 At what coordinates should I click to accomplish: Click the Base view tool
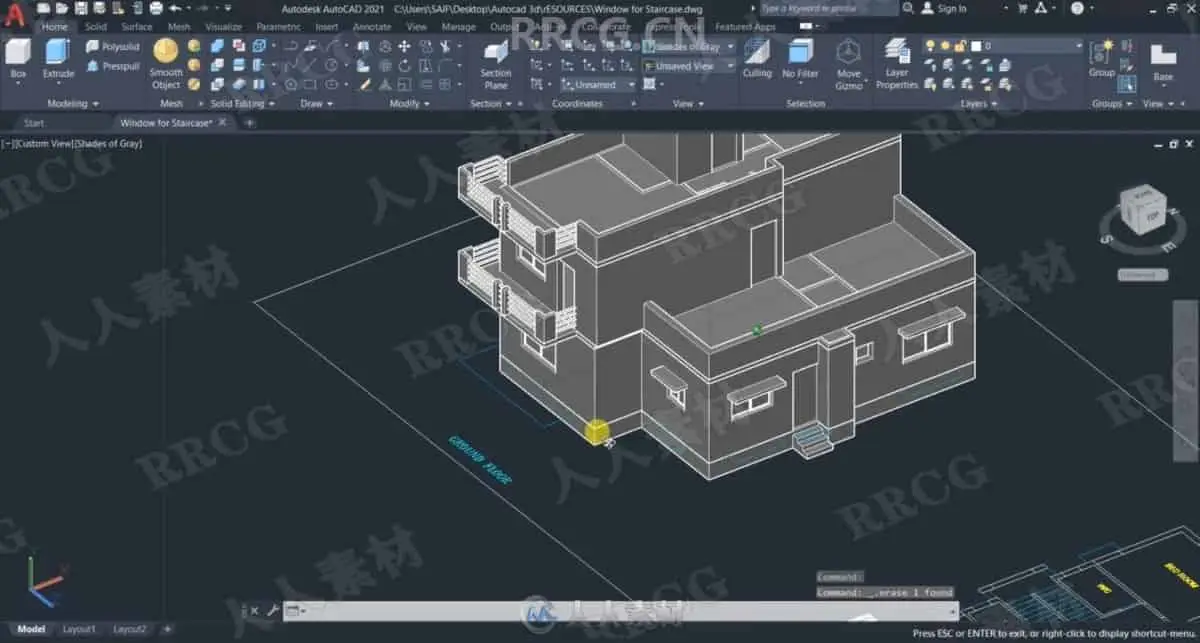[x=1163, y=63]
